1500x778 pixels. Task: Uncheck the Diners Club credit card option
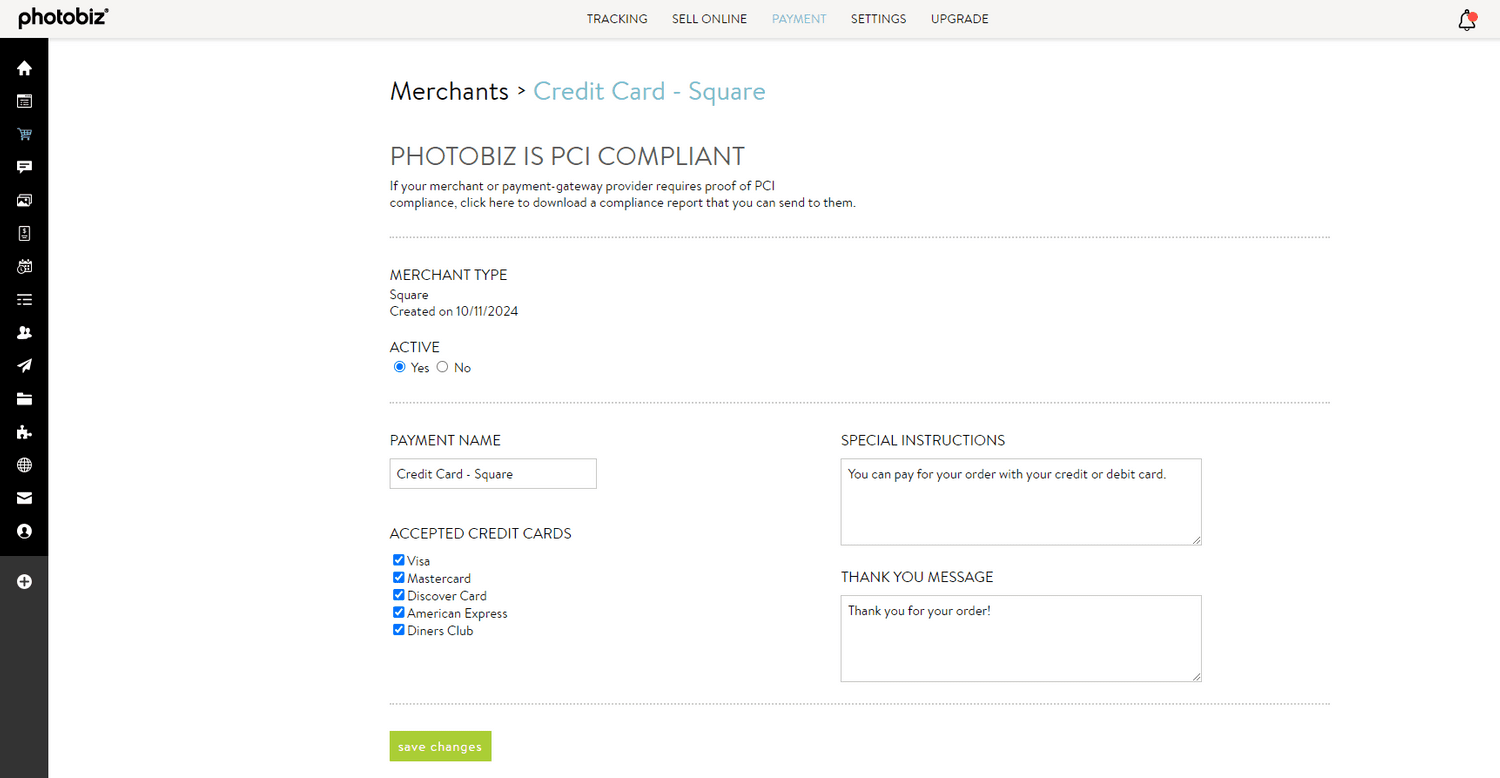coord(398,629)
